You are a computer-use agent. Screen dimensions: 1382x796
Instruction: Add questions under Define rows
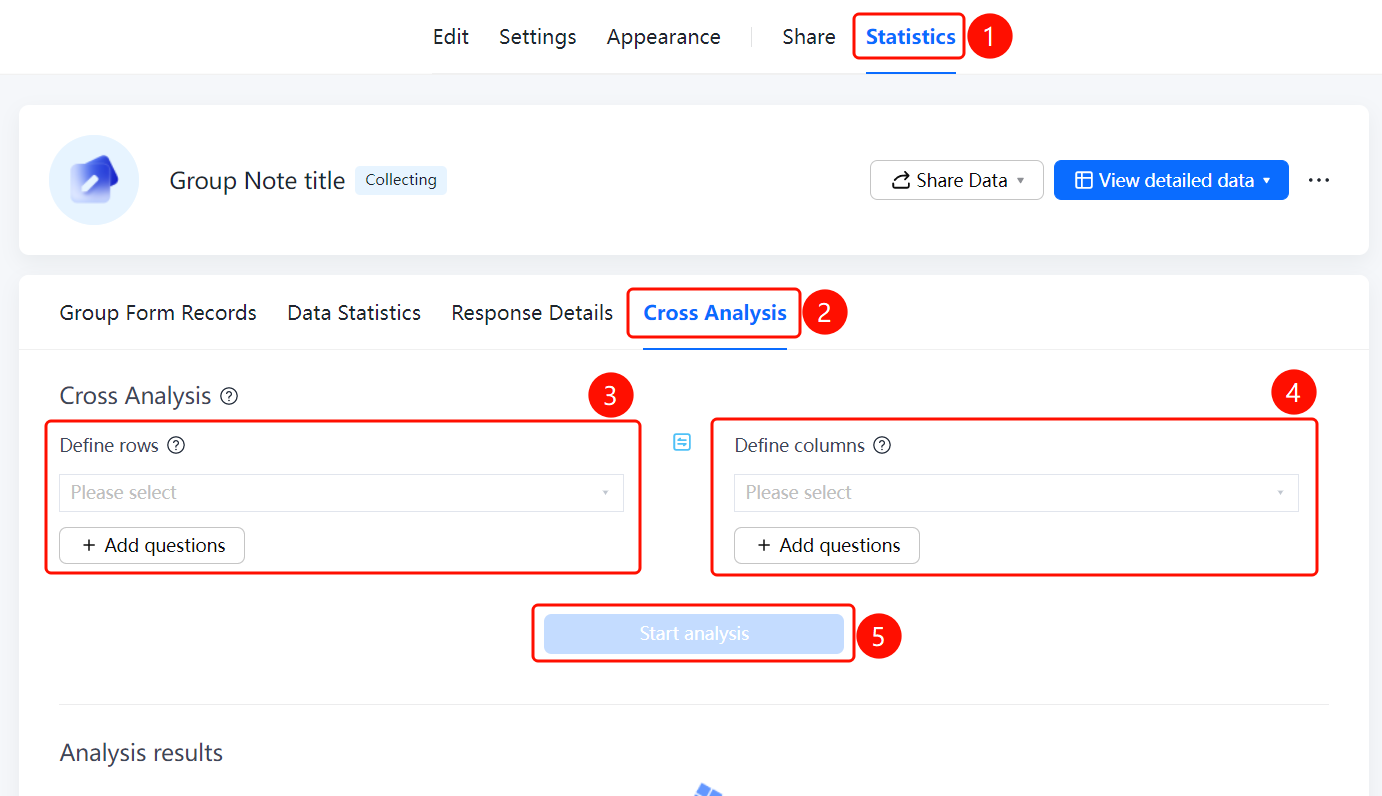pos(152,545)
